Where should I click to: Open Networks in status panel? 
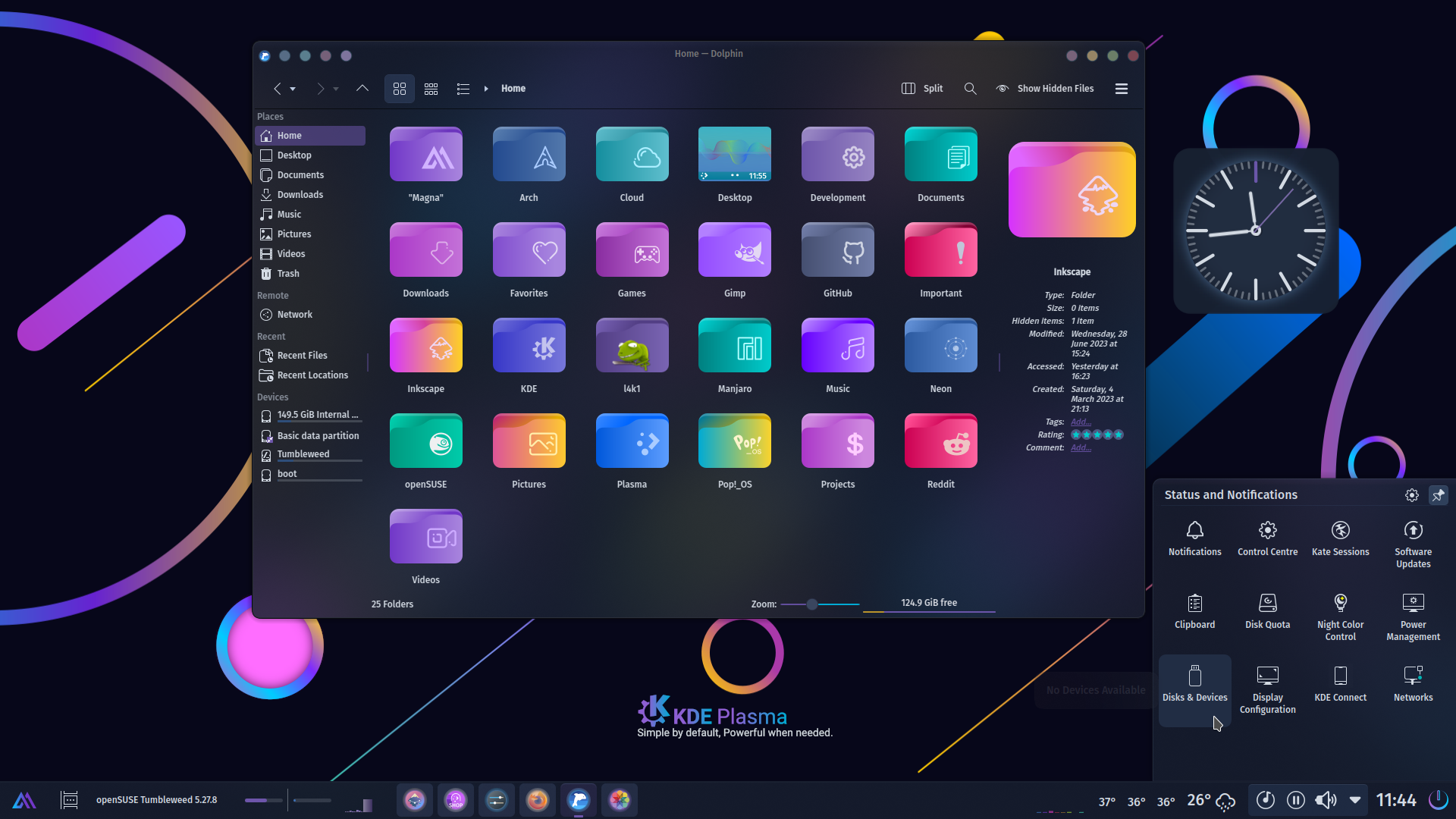click(x=1413, y=685)
